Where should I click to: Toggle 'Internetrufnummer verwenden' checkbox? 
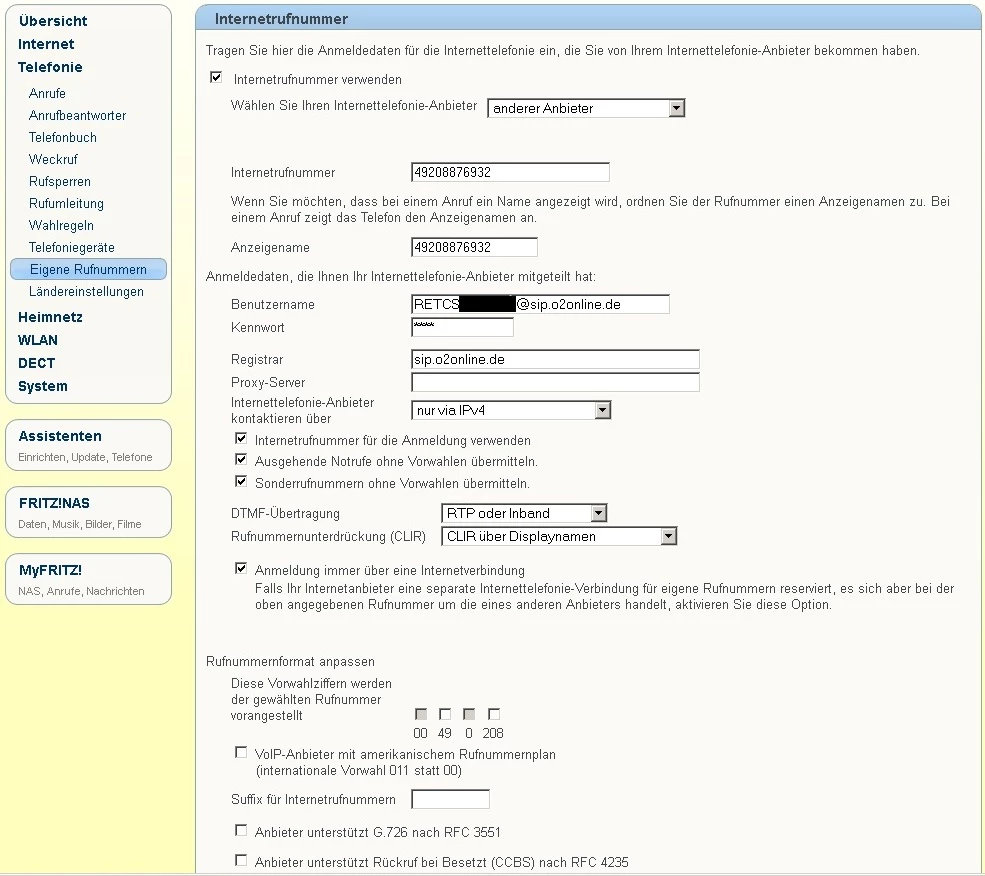click(216, 77)
